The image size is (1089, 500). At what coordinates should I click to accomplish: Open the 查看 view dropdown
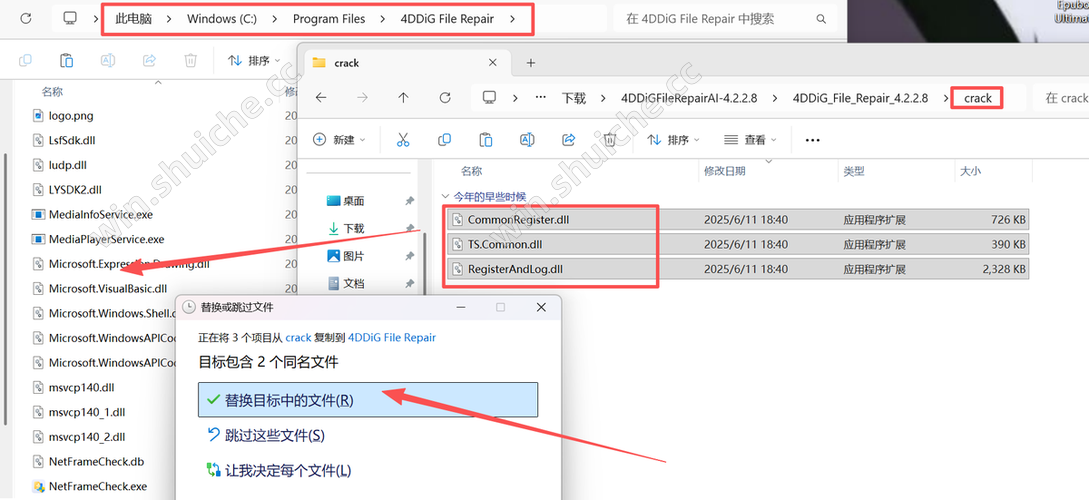pyautogui.click(x=749, y=140)
